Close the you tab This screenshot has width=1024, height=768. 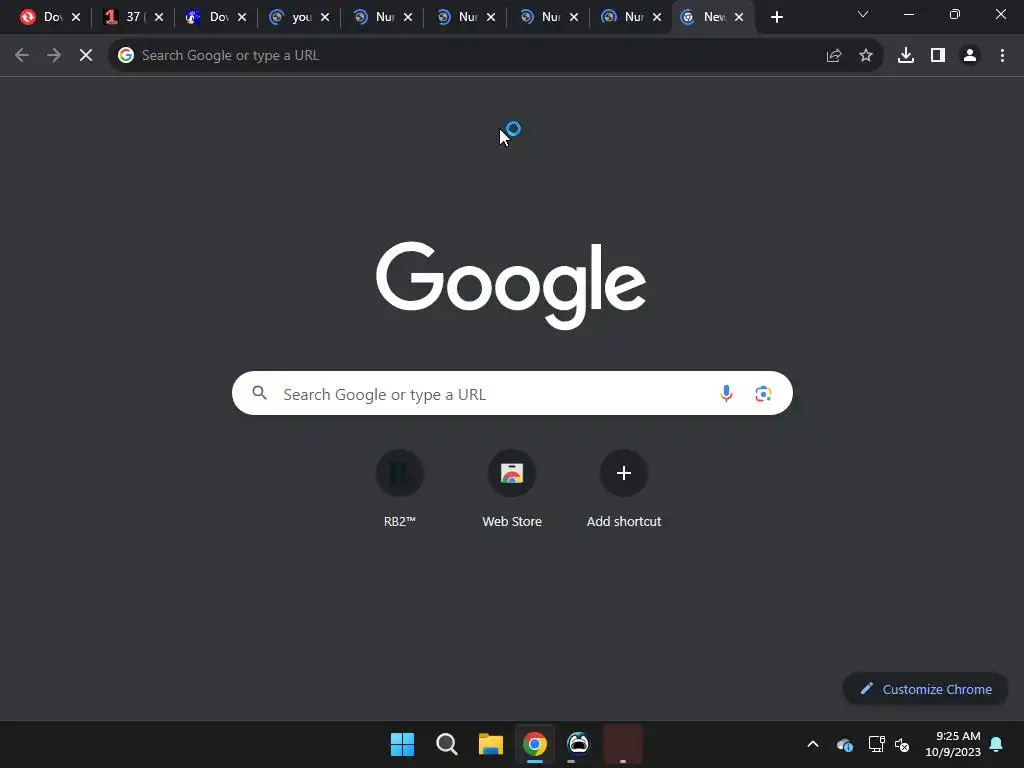tap(325, 17)
